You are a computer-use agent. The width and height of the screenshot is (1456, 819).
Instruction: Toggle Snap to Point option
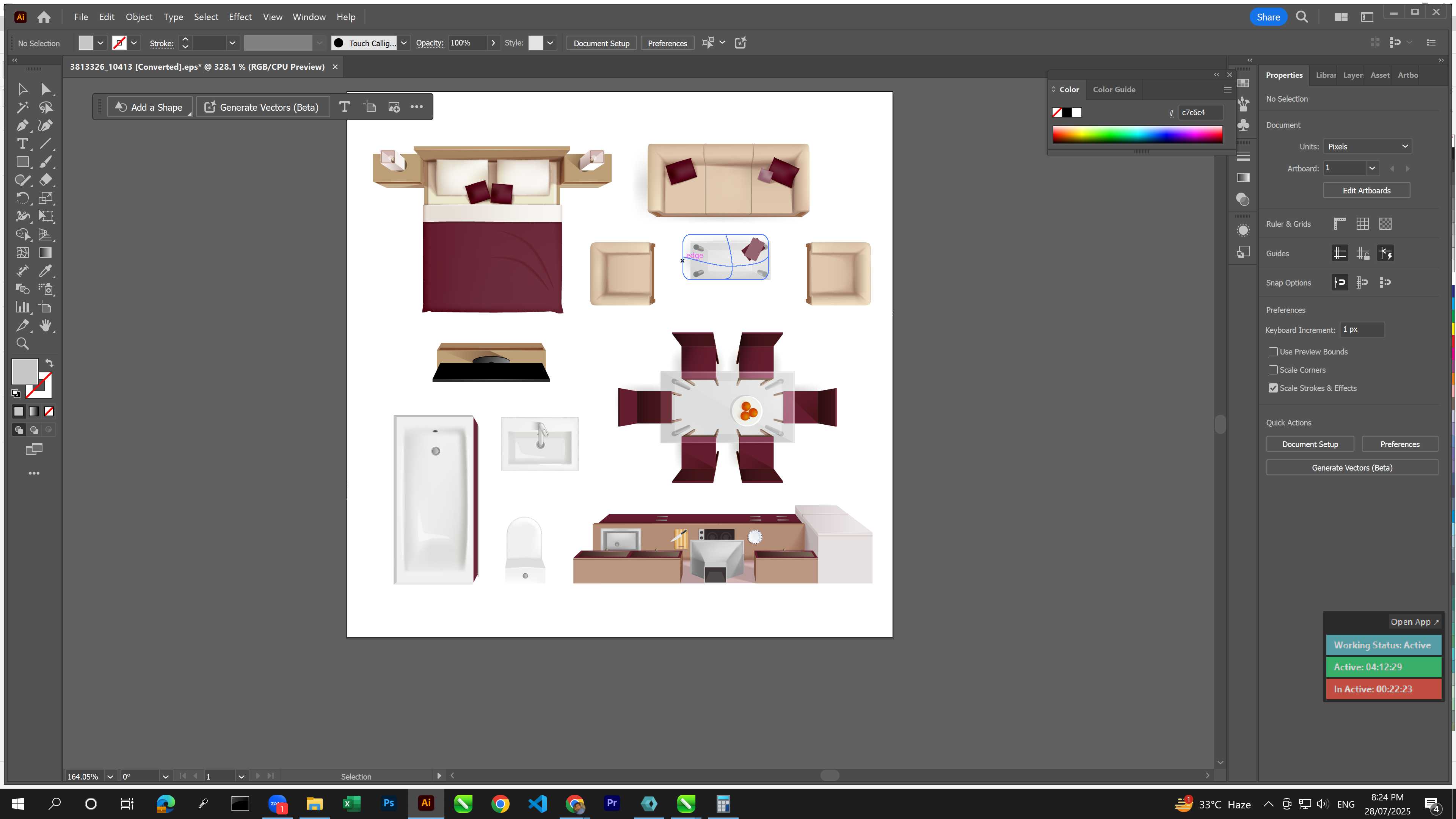tap(1340, 282)
